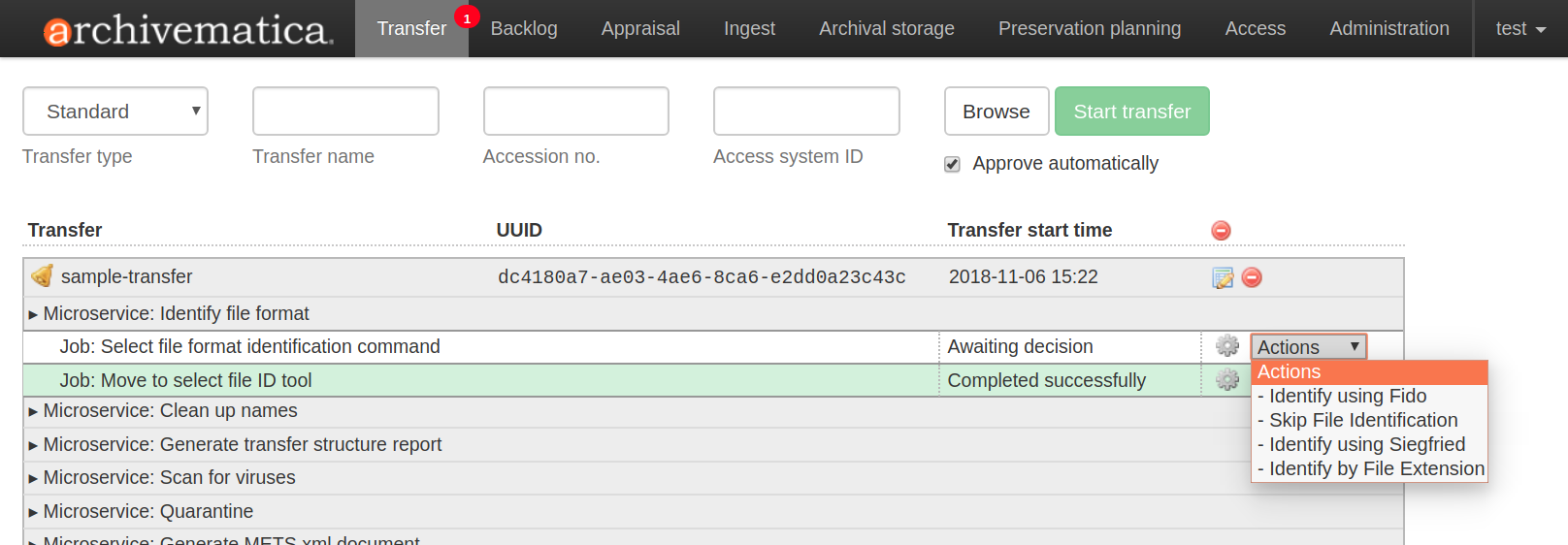Viewport: 1568px width, 545px height.
Task: Toggle the Approve automatically checkbox
Action: click(x=953, y=164)
